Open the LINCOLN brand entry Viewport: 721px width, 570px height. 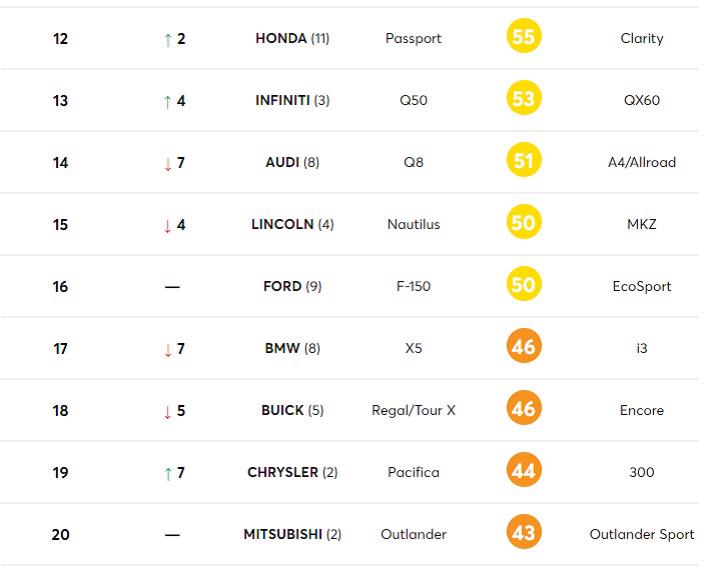[282, 224]
